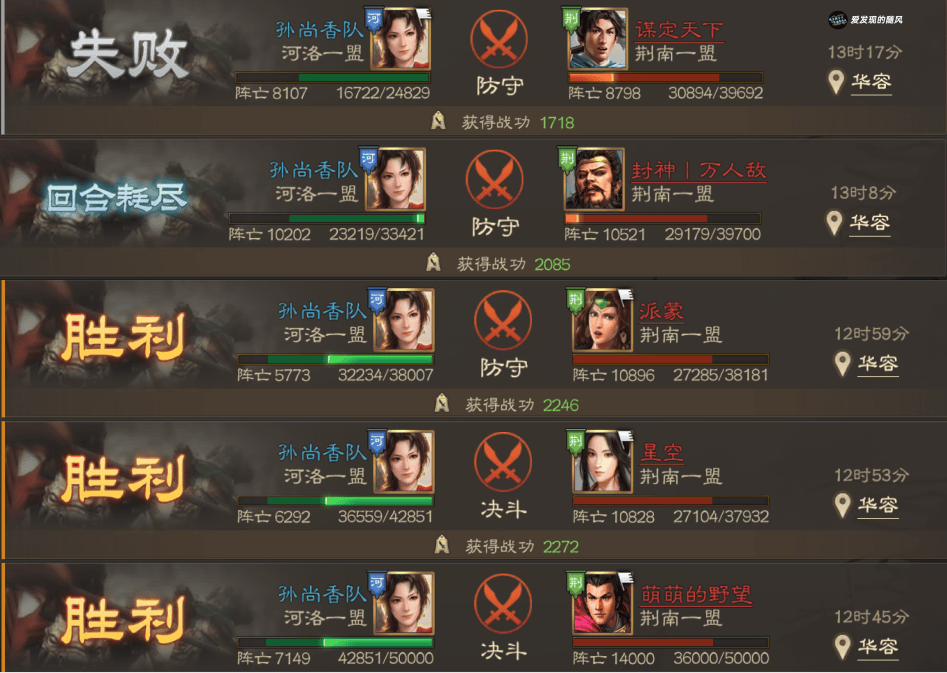Click location pin icon next to 华容 at 13时8分

(x=835, y=223)
